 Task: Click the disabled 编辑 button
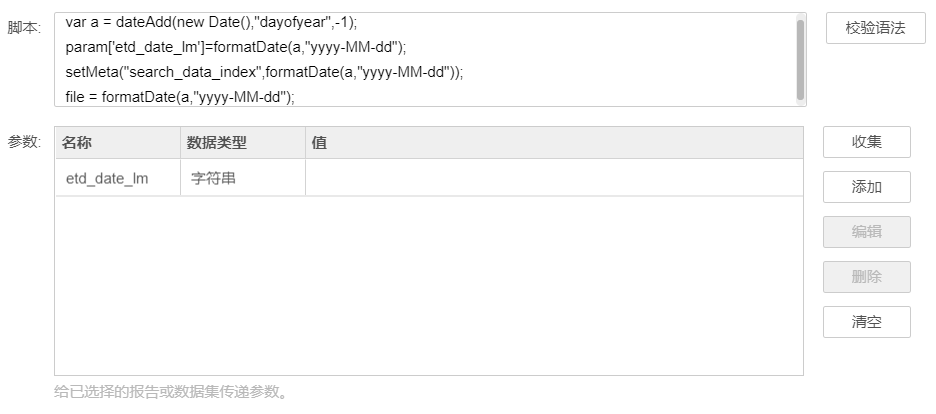point(867,232)
